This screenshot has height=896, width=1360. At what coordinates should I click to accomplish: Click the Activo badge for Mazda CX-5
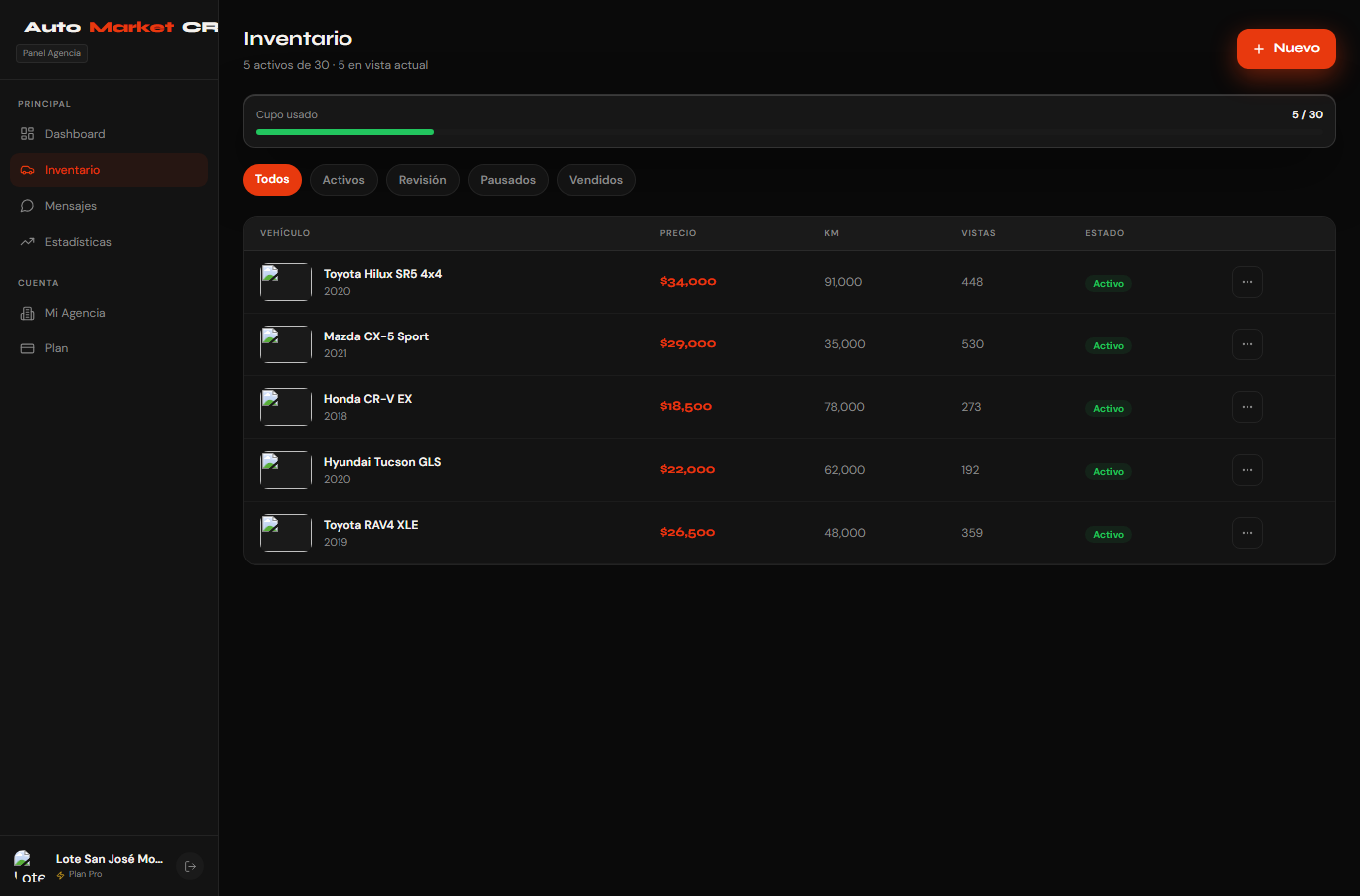coord(1108,346)
